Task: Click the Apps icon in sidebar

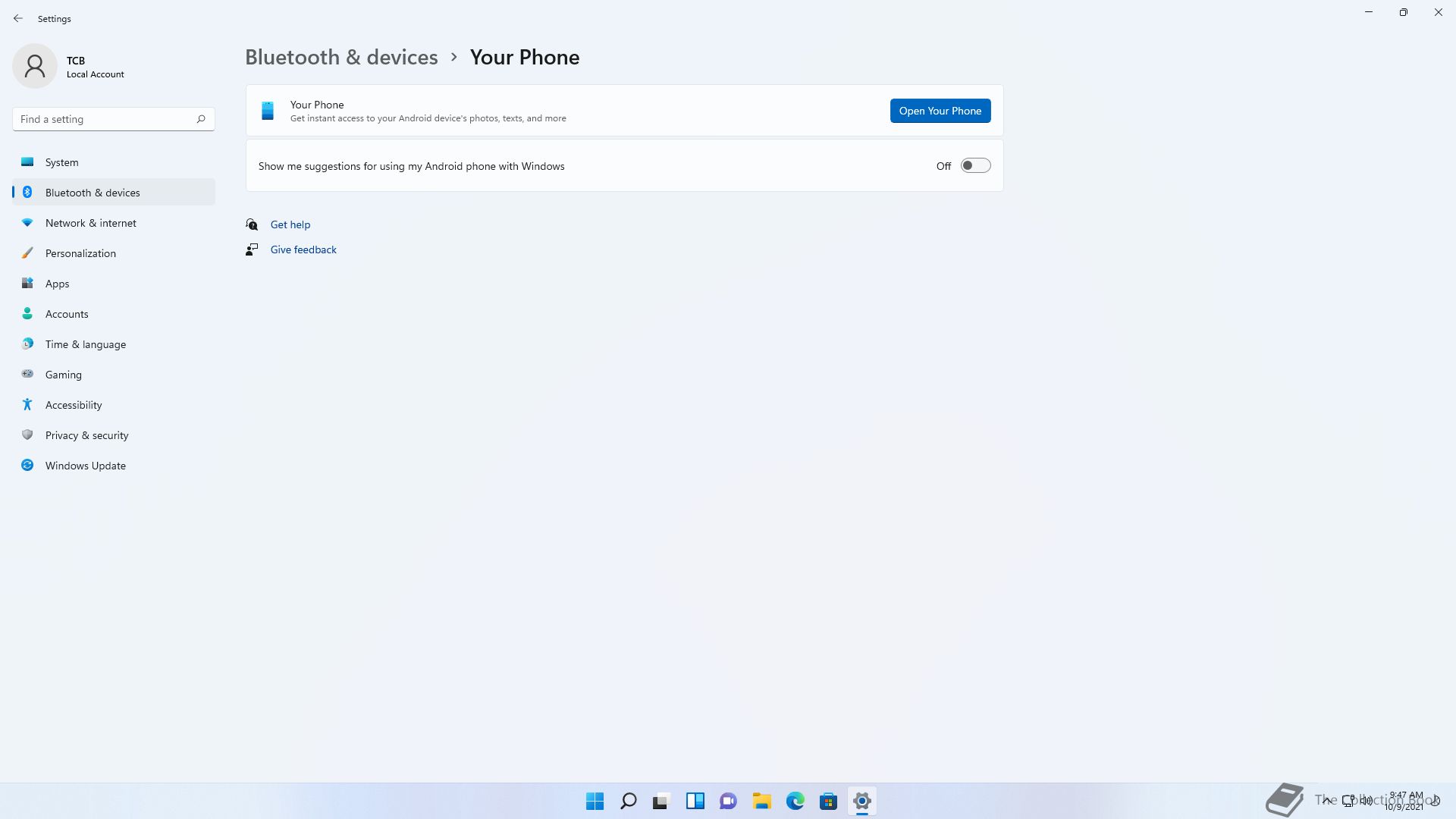Action: (27, 284)
